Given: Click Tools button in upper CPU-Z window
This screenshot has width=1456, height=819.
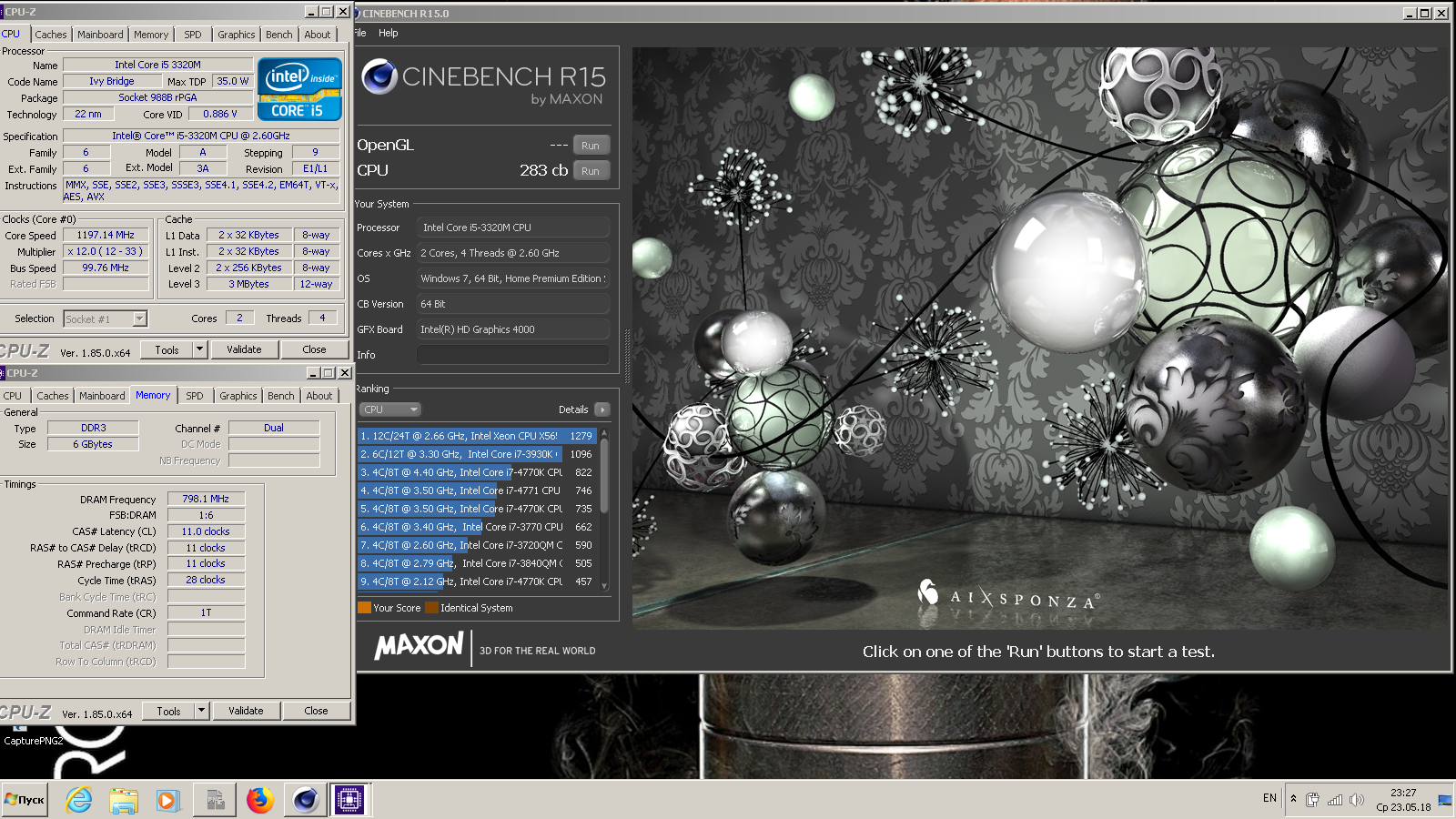Looking at the screenshot, I should click(x=167, y=349).
